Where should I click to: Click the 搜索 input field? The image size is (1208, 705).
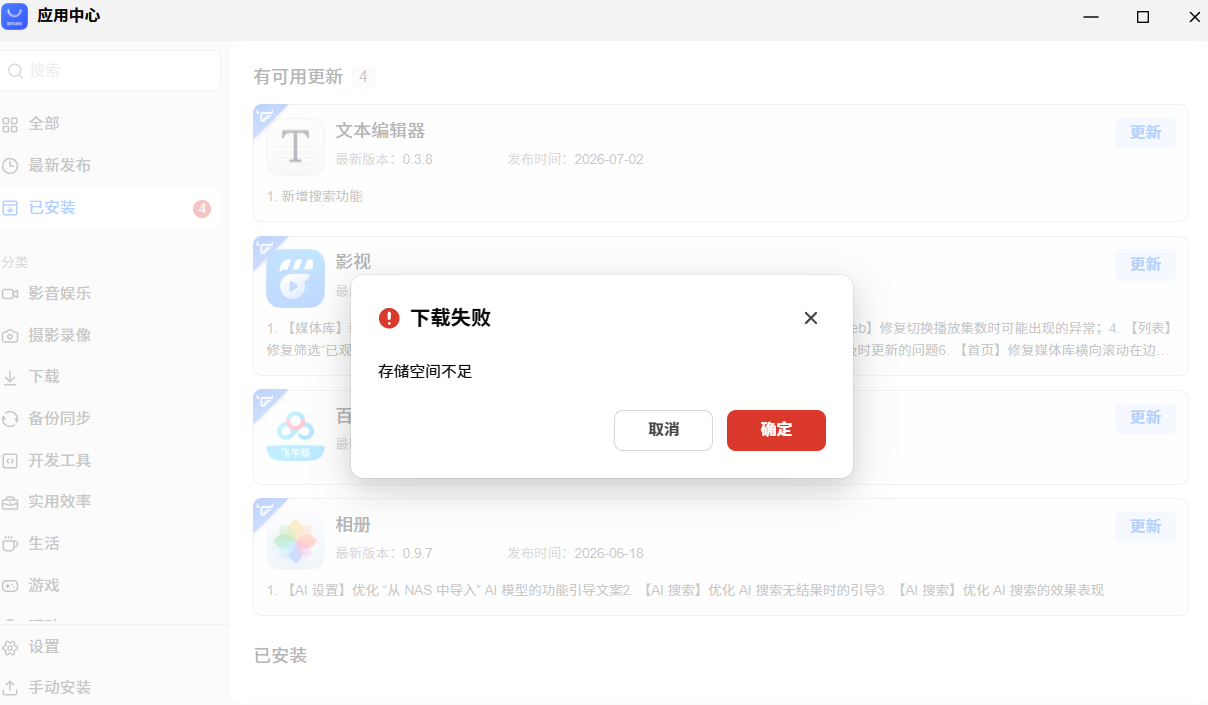click(110, 71)
